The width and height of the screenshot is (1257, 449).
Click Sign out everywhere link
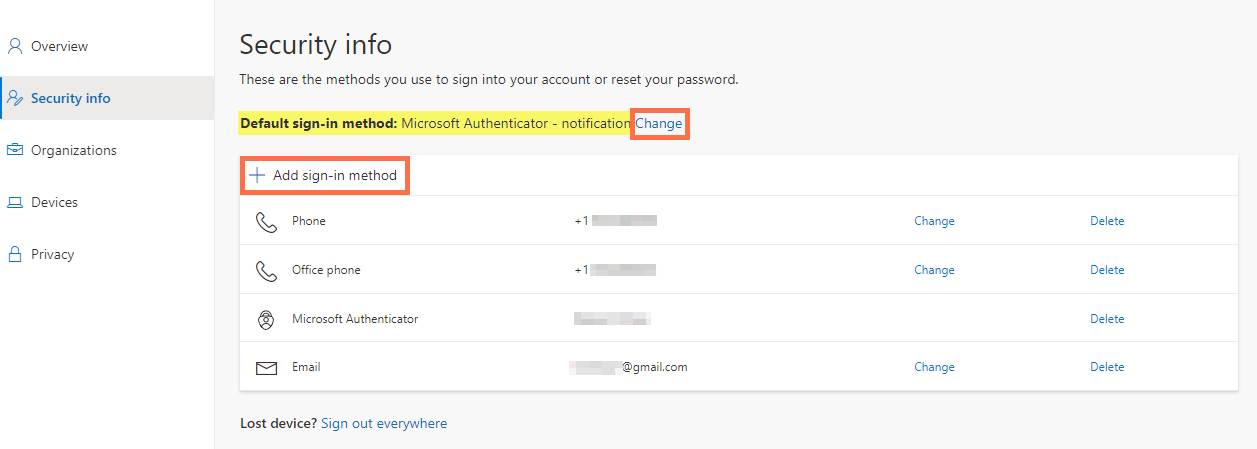point(384,423)
